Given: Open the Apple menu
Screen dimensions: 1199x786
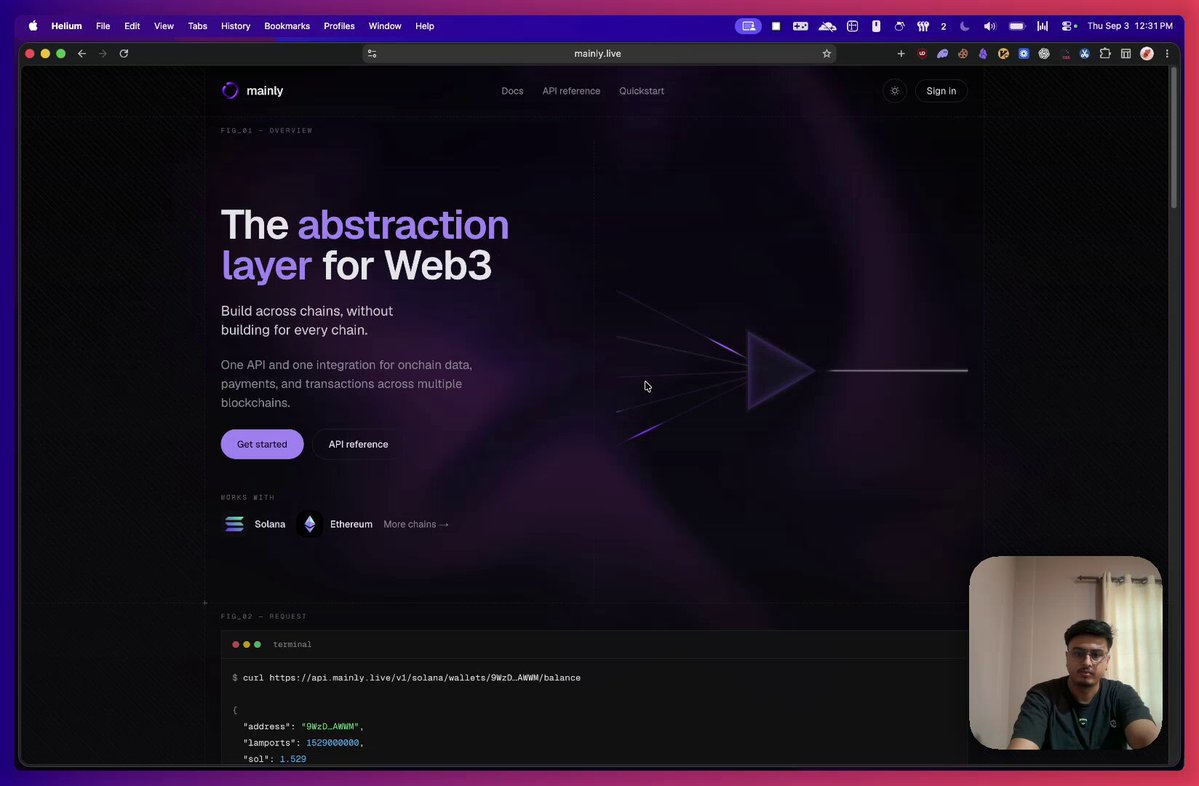Looking at the screenshot, I should (33, 26).
